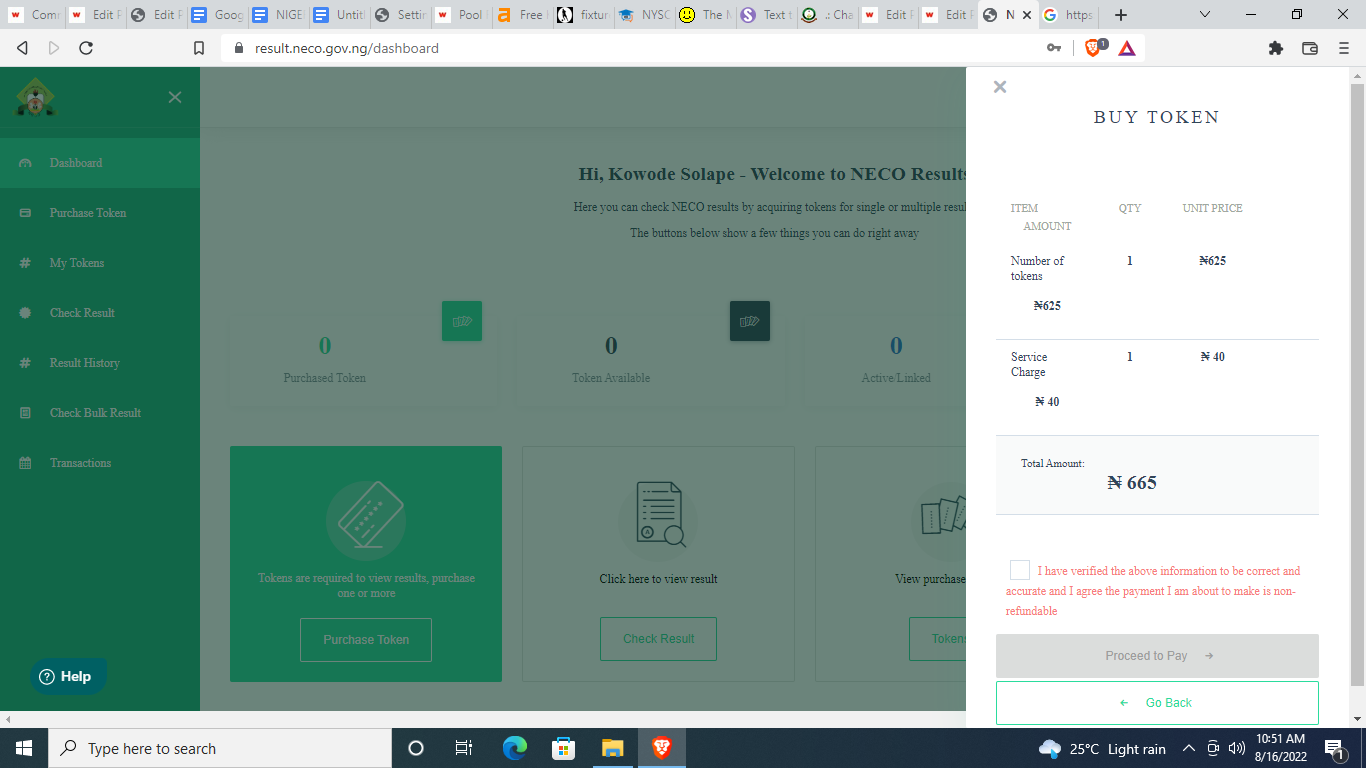Click the Dashboard gauge icon in sidebar

coord(25,163)
